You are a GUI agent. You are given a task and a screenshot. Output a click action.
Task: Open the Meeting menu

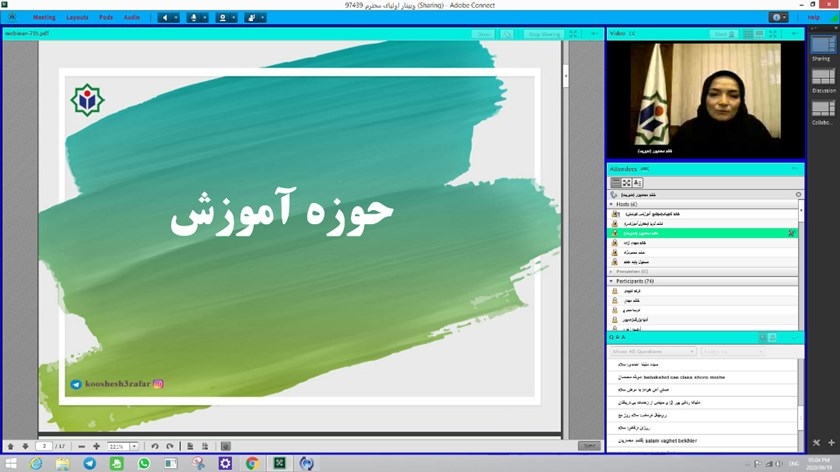pyautogui.click(x=44, y=17)
